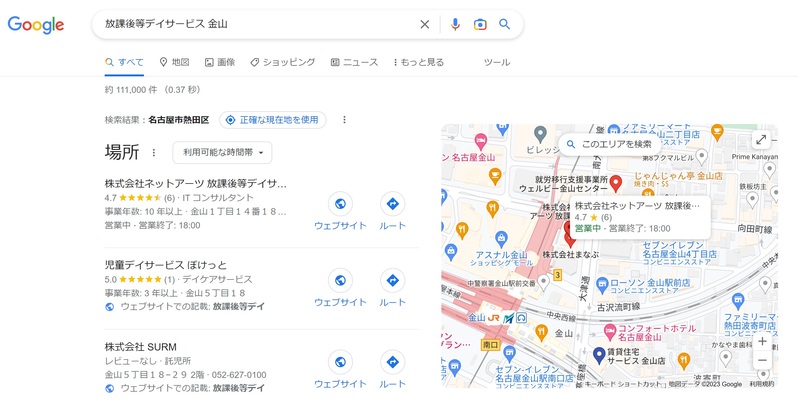Zoom in the map with plus button
This screenshot has width=798, height=415.
coord(762,341)
